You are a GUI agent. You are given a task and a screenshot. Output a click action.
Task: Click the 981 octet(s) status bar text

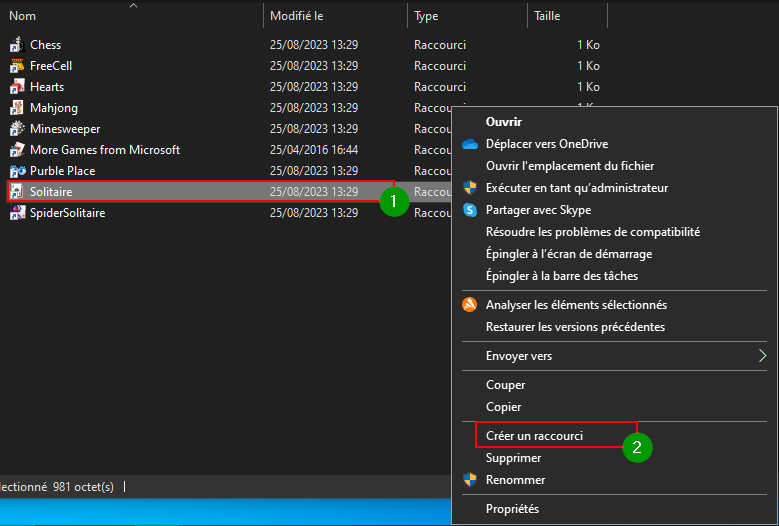[x=83, y=487]
